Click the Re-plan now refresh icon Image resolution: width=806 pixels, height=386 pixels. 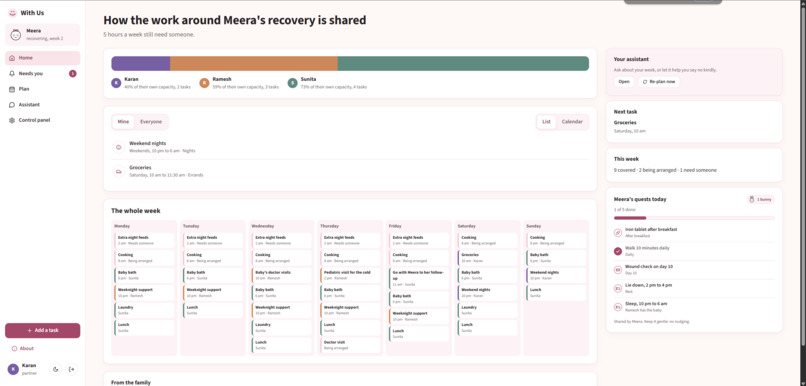(645, 82)
